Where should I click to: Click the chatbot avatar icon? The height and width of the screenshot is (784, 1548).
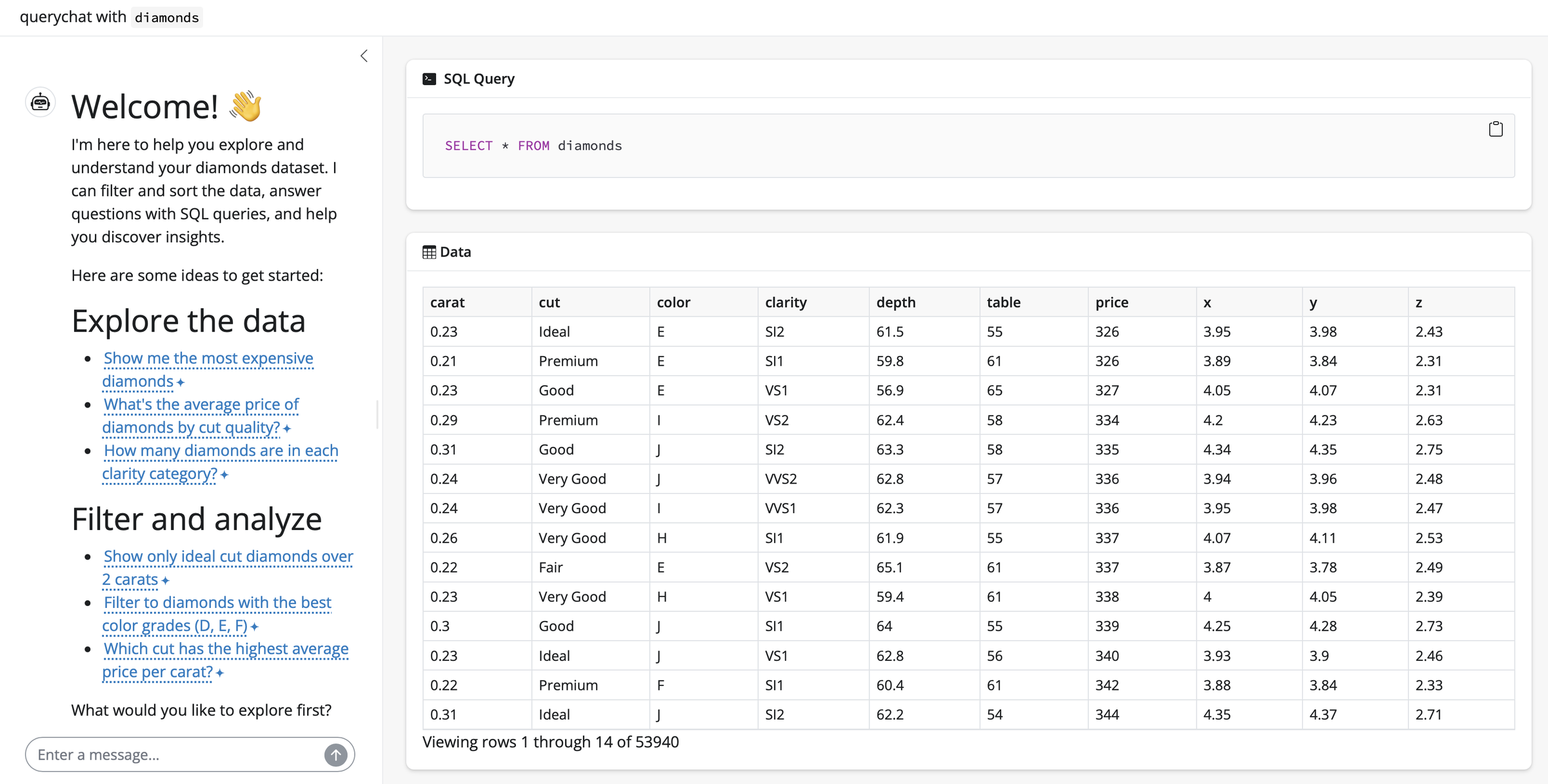(40, 103)
